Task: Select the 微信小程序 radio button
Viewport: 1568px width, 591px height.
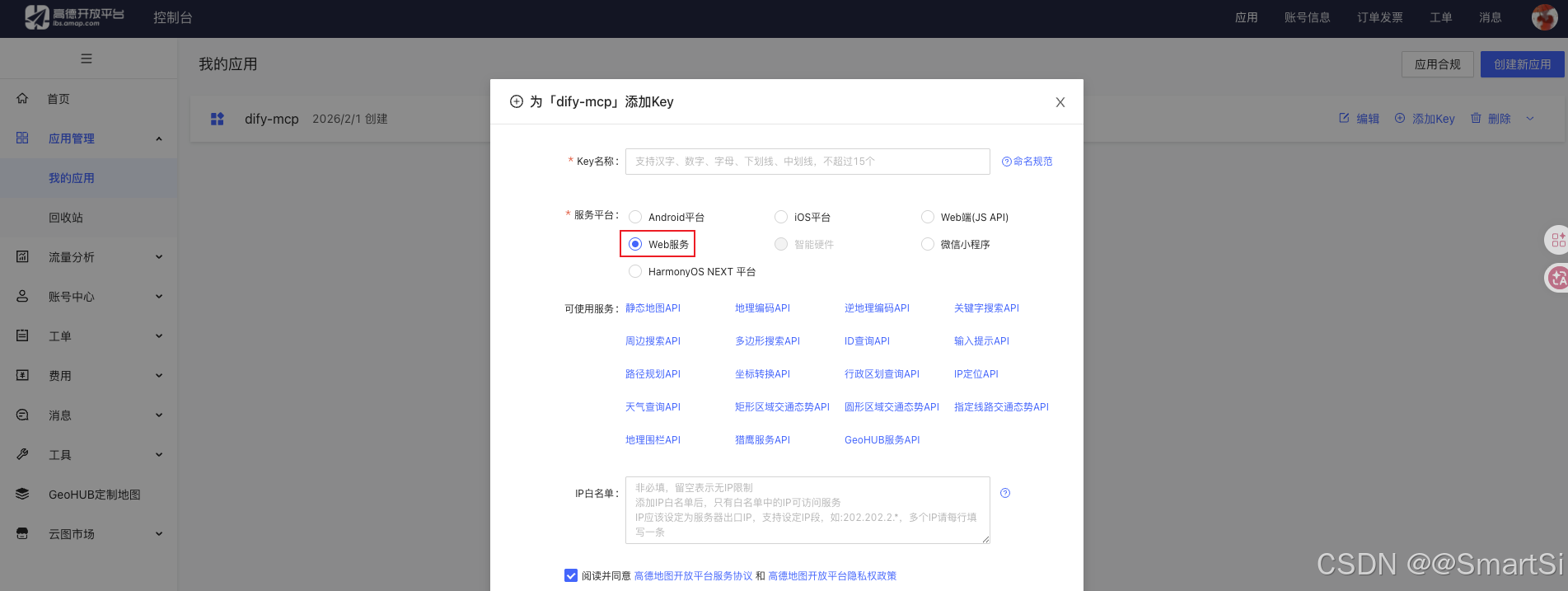Action: (x=928, y=244)
